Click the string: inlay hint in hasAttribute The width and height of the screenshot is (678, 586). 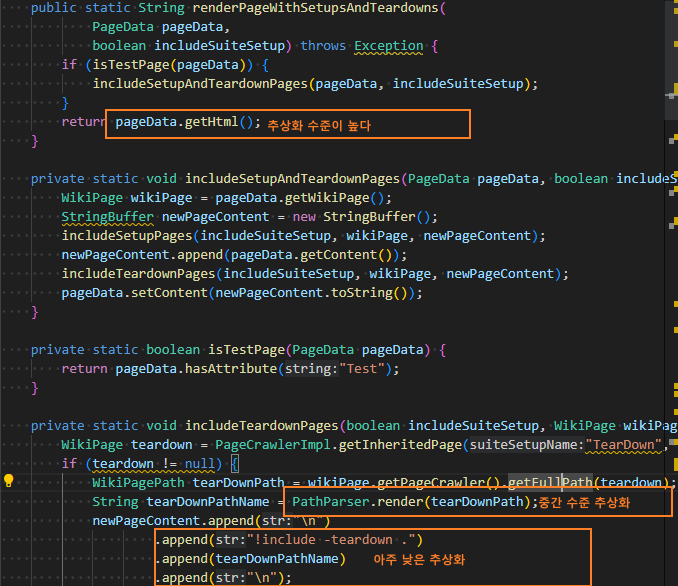click(311, 368)
